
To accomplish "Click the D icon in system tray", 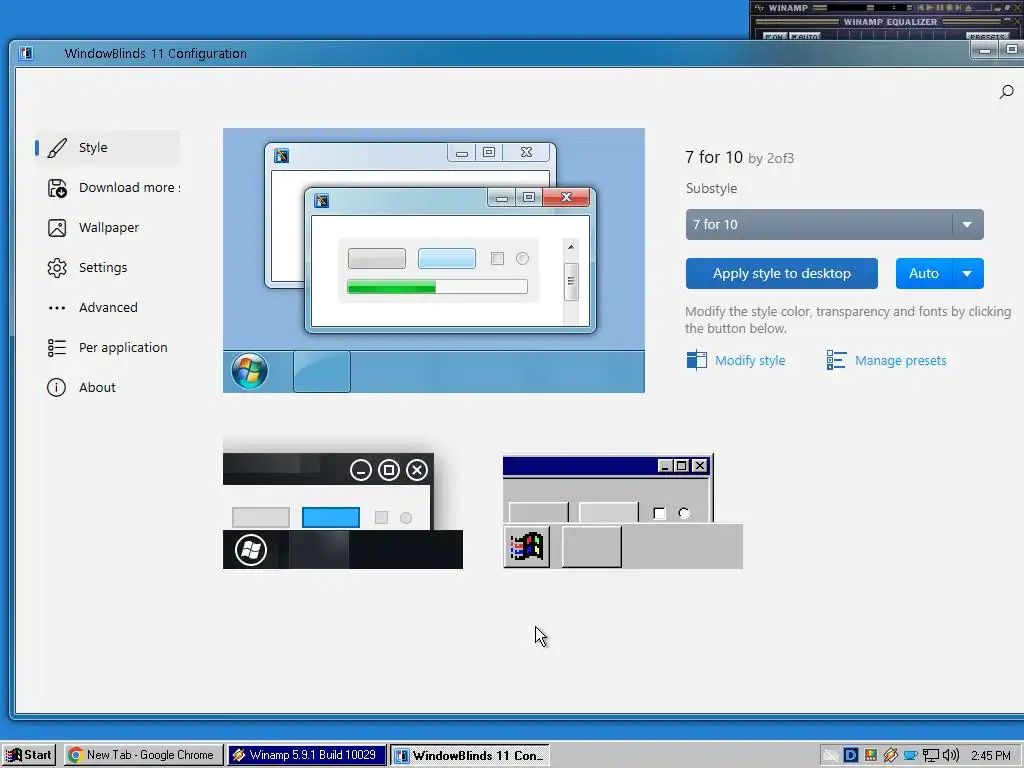I will (850, 755).
